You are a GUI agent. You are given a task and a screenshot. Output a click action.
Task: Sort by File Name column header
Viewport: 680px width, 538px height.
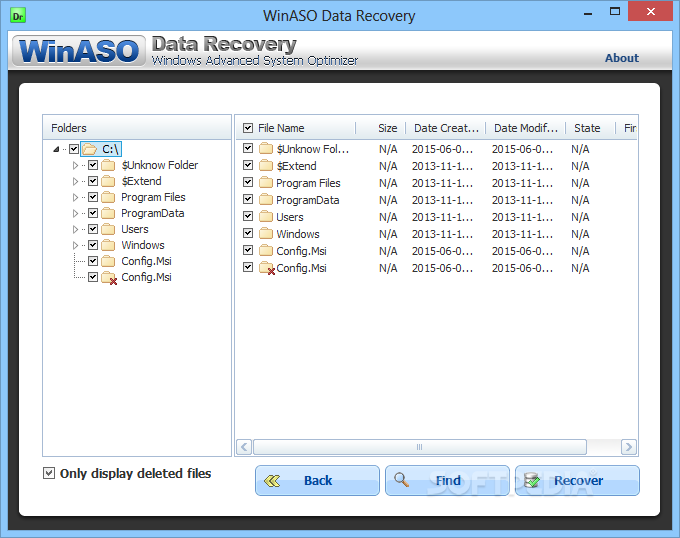point(281,128)
